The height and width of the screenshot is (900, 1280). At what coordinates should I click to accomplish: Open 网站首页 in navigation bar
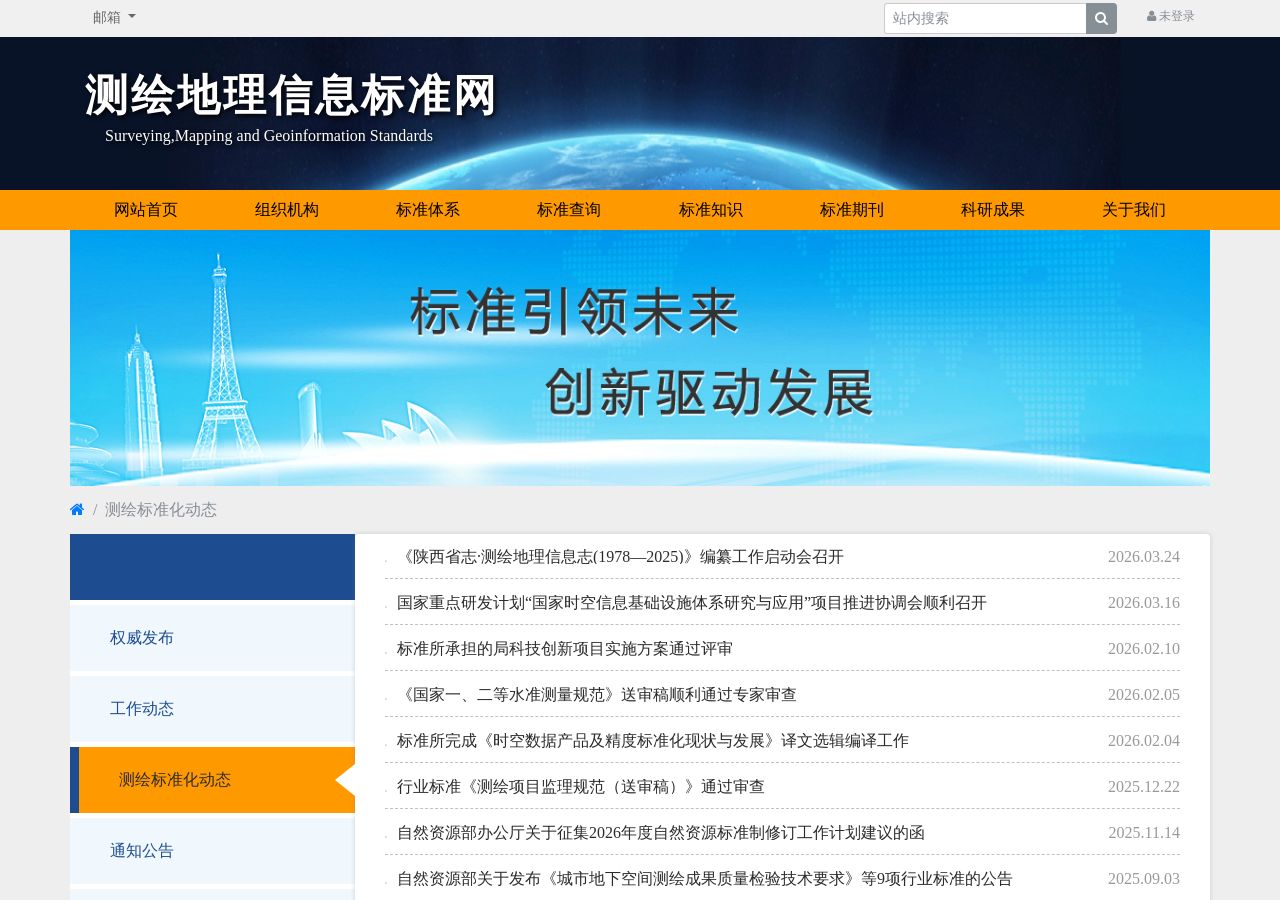click(146, 210)
